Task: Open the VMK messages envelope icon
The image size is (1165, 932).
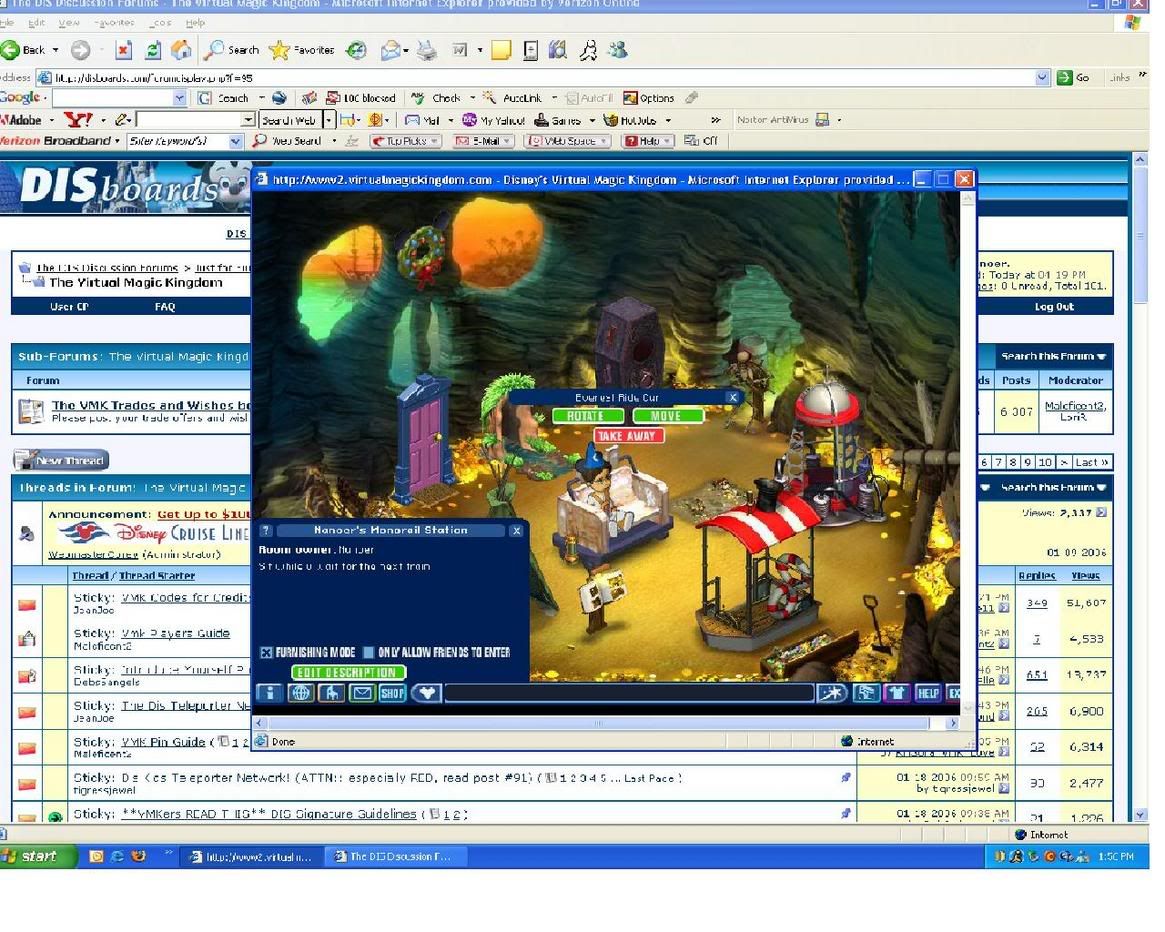Action: click(x=362, y=693)
